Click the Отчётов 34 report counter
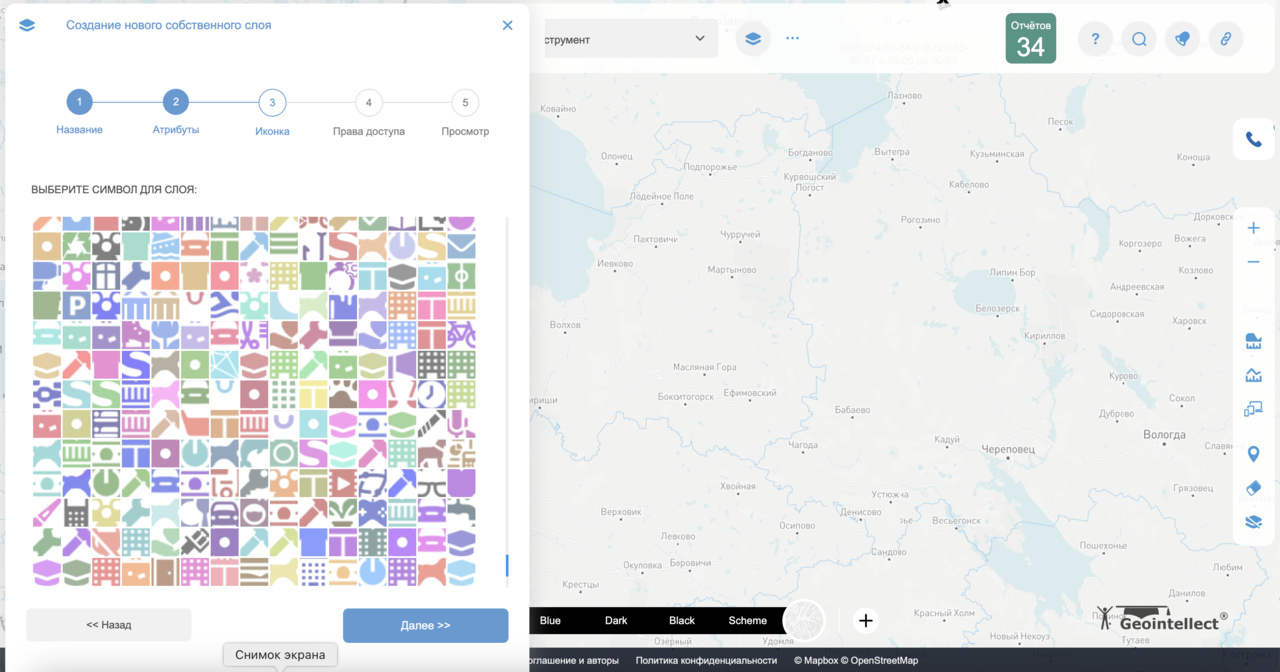Viewport: 1280px width, 672px height. point(1031,38)
